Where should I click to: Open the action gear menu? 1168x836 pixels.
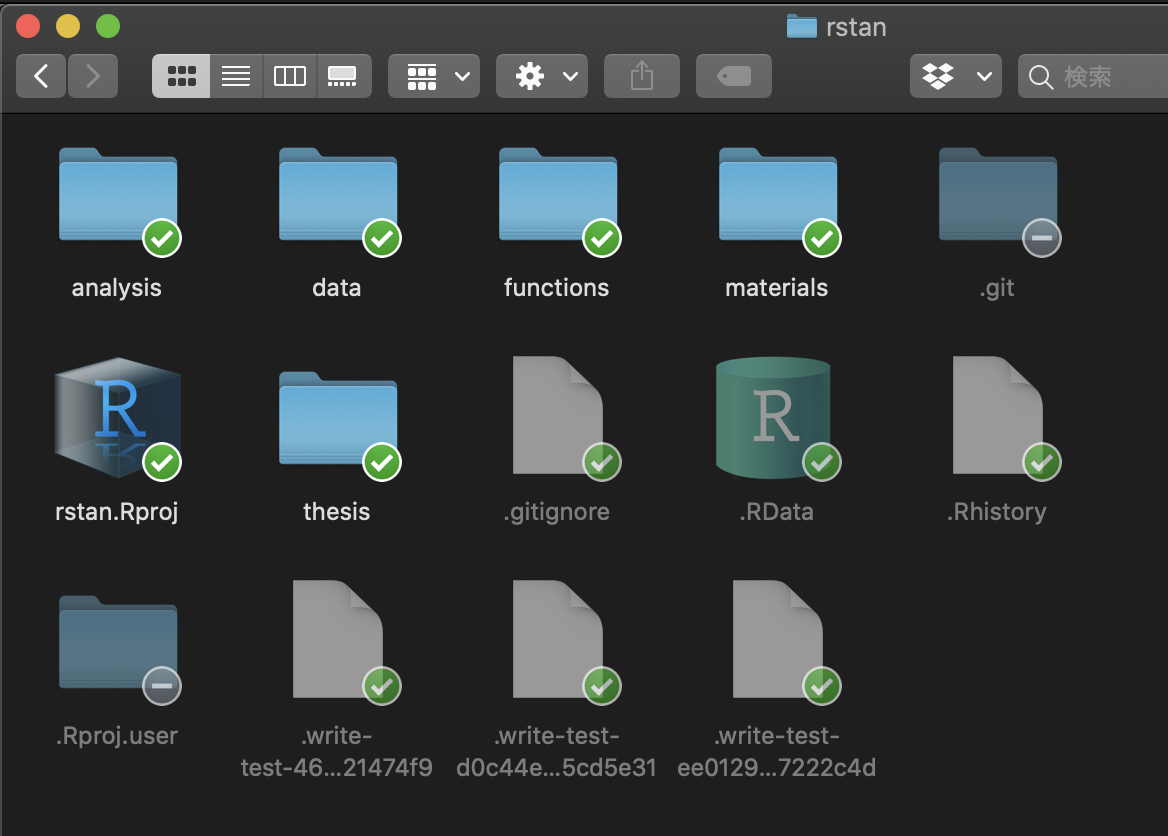(x=541, y=75)
